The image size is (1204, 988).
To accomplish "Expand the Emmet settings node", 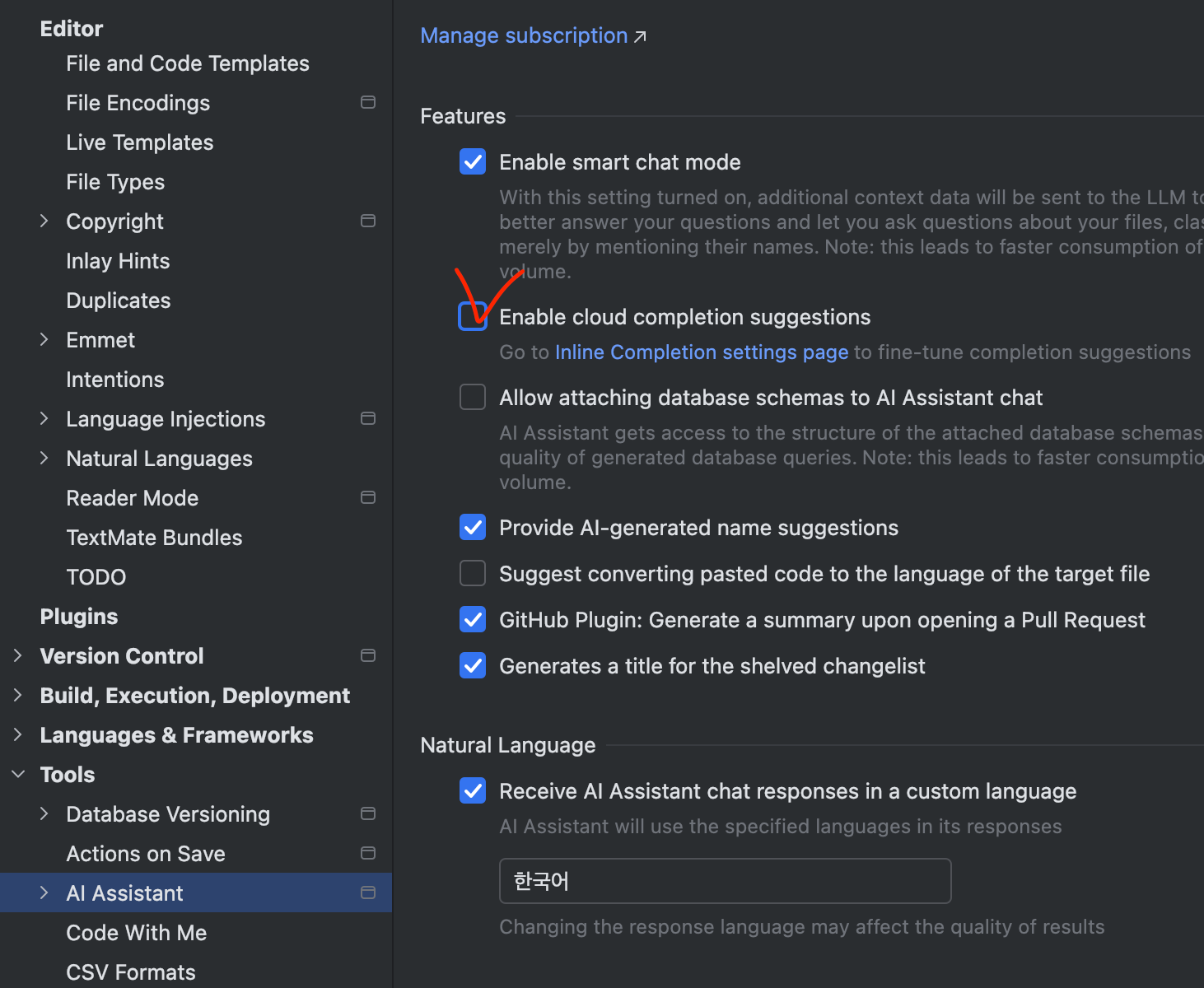I will point(44,339).
